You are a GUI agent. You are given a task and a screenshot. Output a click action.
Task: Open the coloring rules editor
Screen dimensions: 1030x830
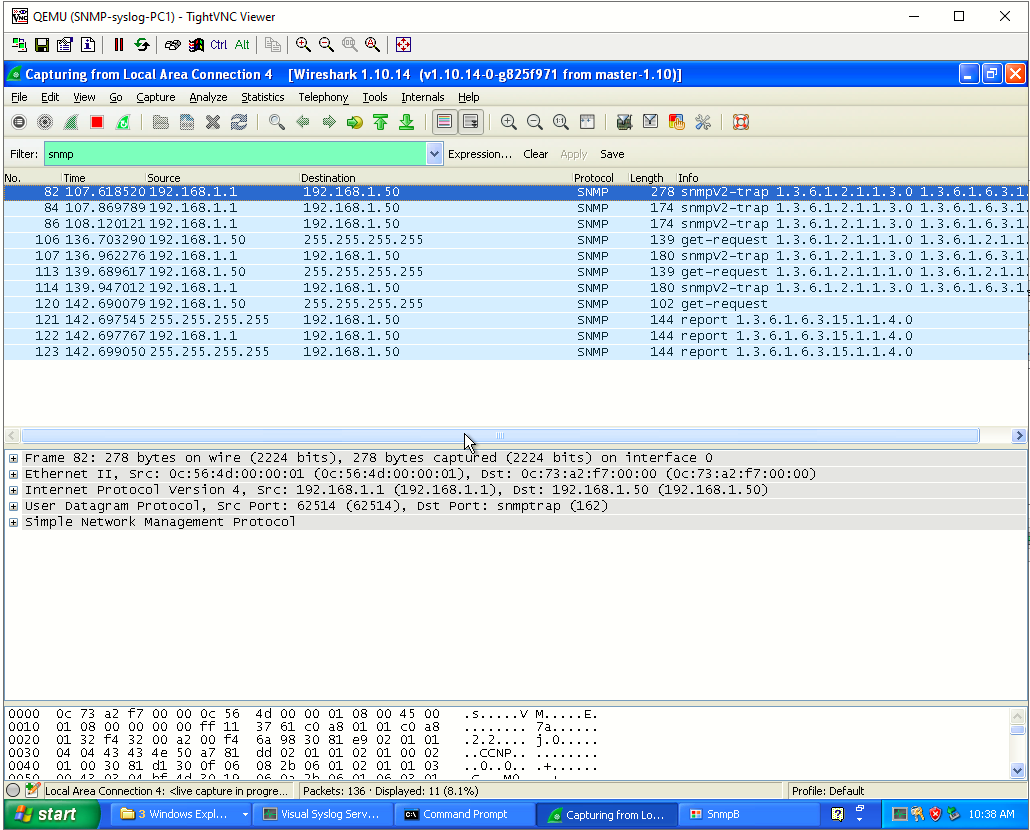click(x=677, y=122)
